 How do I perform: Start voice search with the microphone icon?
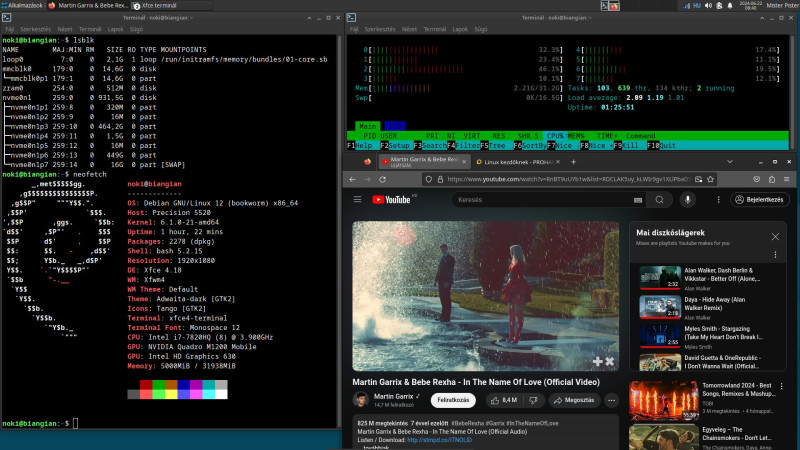pos(688,200)
